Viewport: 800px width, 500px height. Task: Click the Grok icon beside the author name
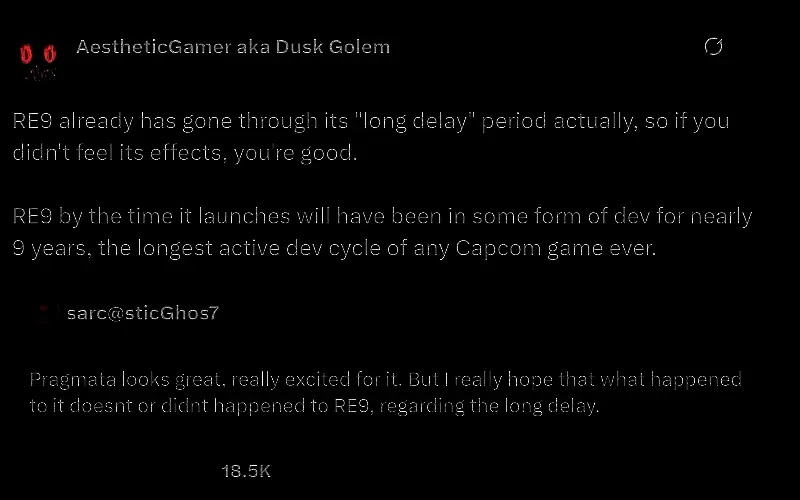pyautogui.click(x=713, y=47)
